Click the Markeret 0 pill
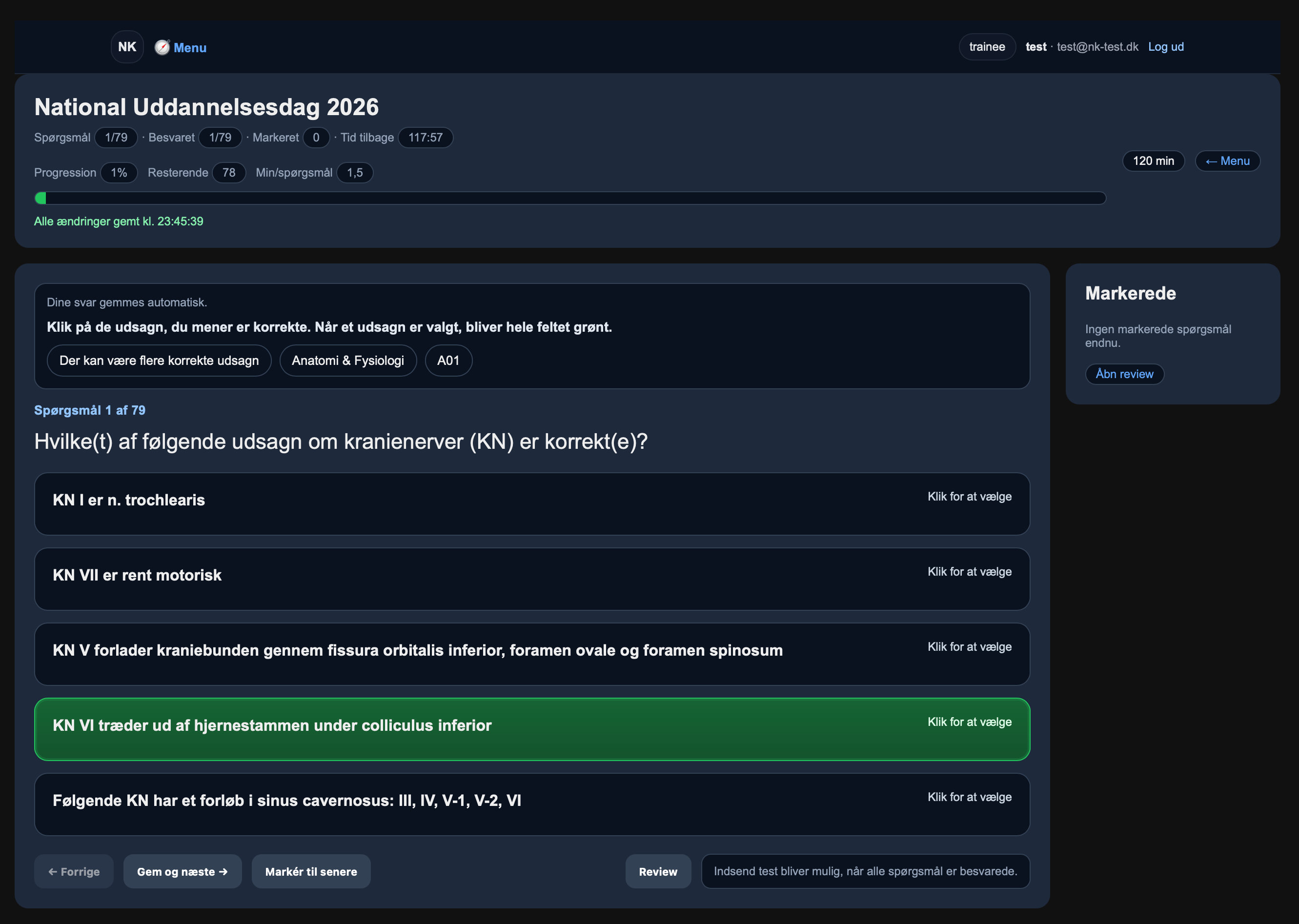 click(x=316, y=137)
